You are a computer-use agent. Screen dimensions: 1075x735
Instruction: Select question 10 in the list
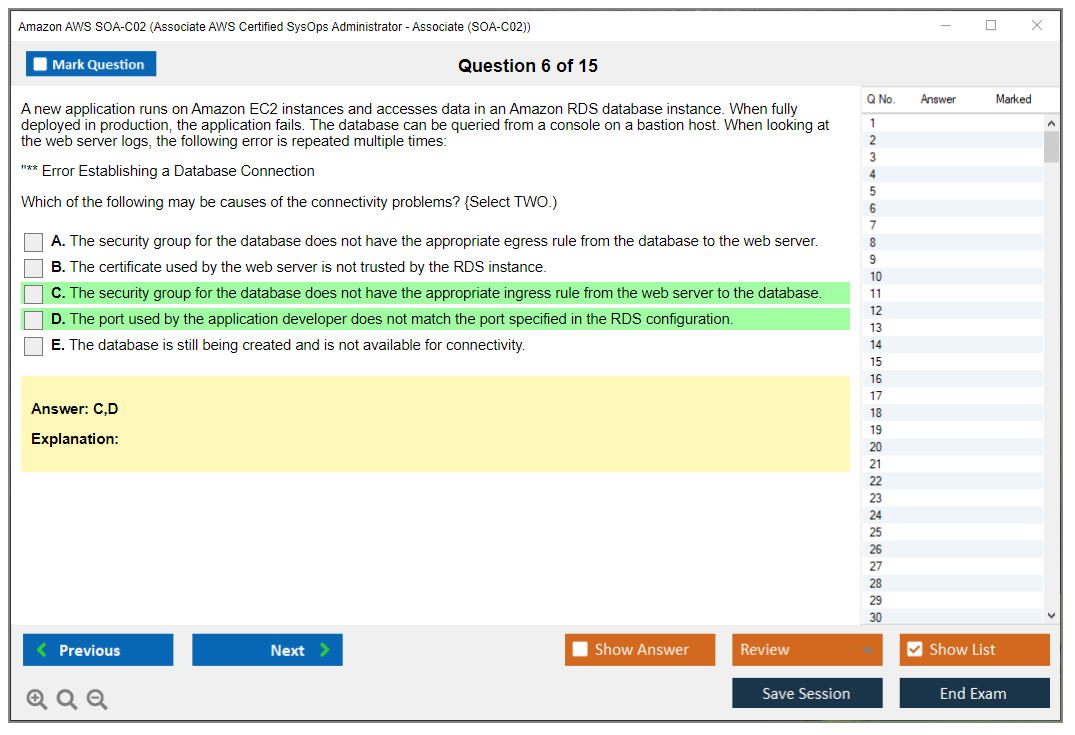[876, 276]
